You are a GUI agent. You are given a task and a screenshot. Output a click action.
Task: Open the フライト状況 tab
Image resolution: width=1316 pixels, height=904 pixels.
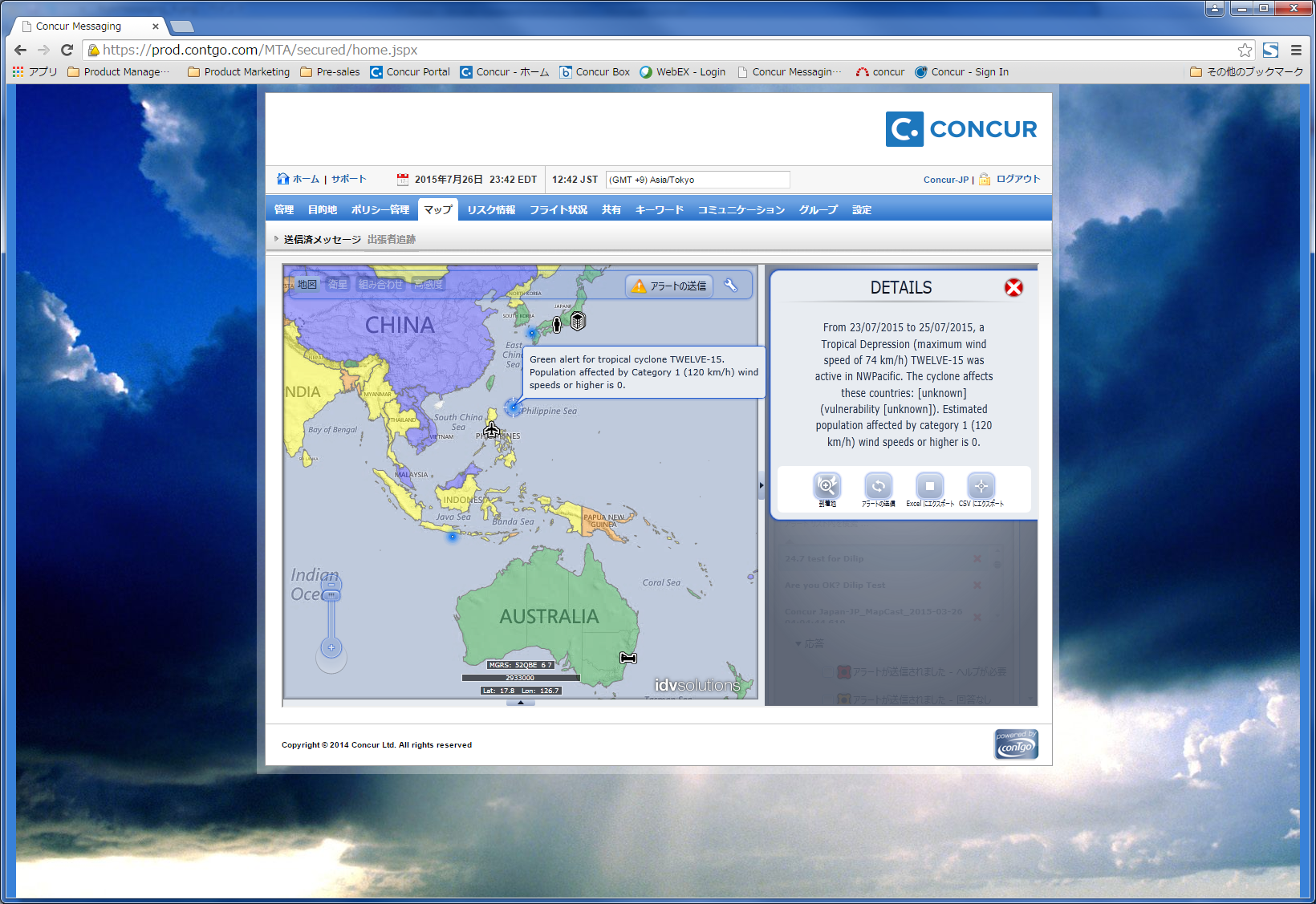coord(558,210)
